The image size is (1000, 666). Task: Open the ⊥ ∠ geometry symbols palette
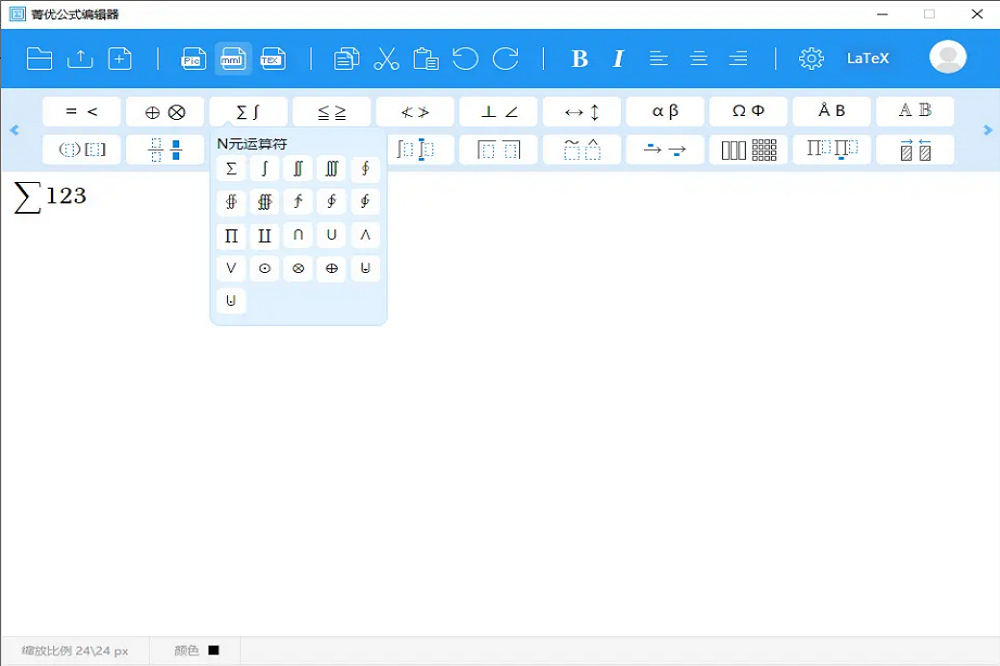499,112
